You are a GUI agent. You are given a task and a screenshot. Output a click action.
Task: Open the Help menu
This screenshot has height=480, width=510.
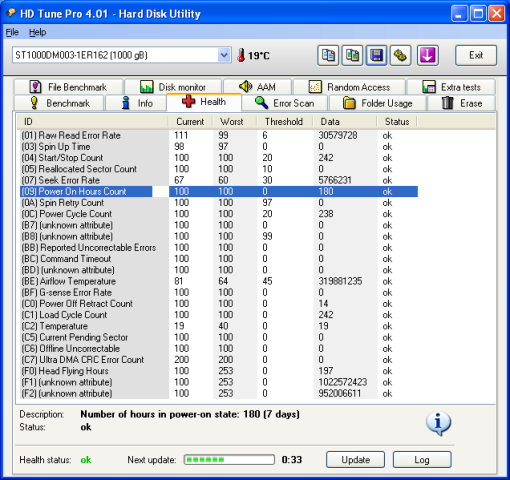tap(37, 32)
